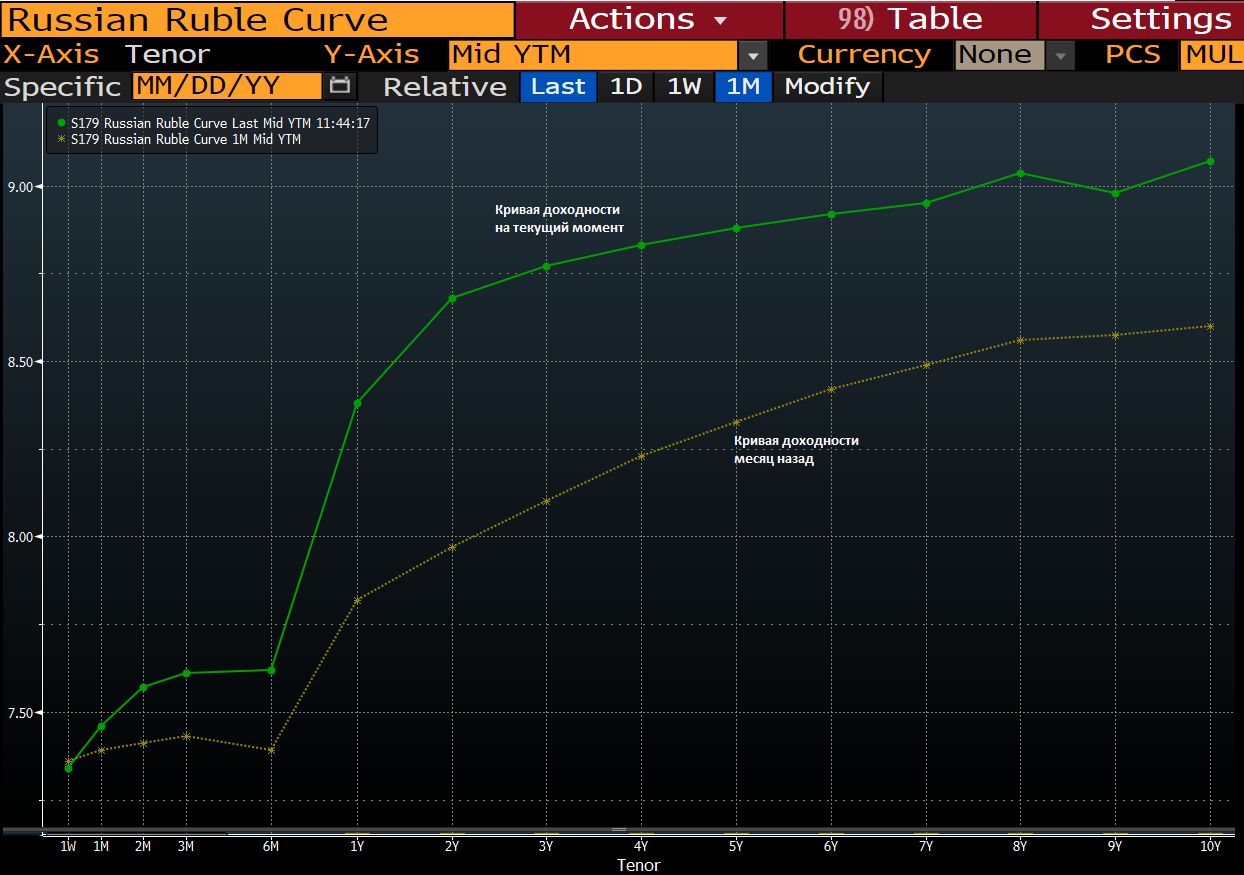The image size is (1244, 875).
Task: Switch to the 98) Table view
Action: click(x=910, y=19)
